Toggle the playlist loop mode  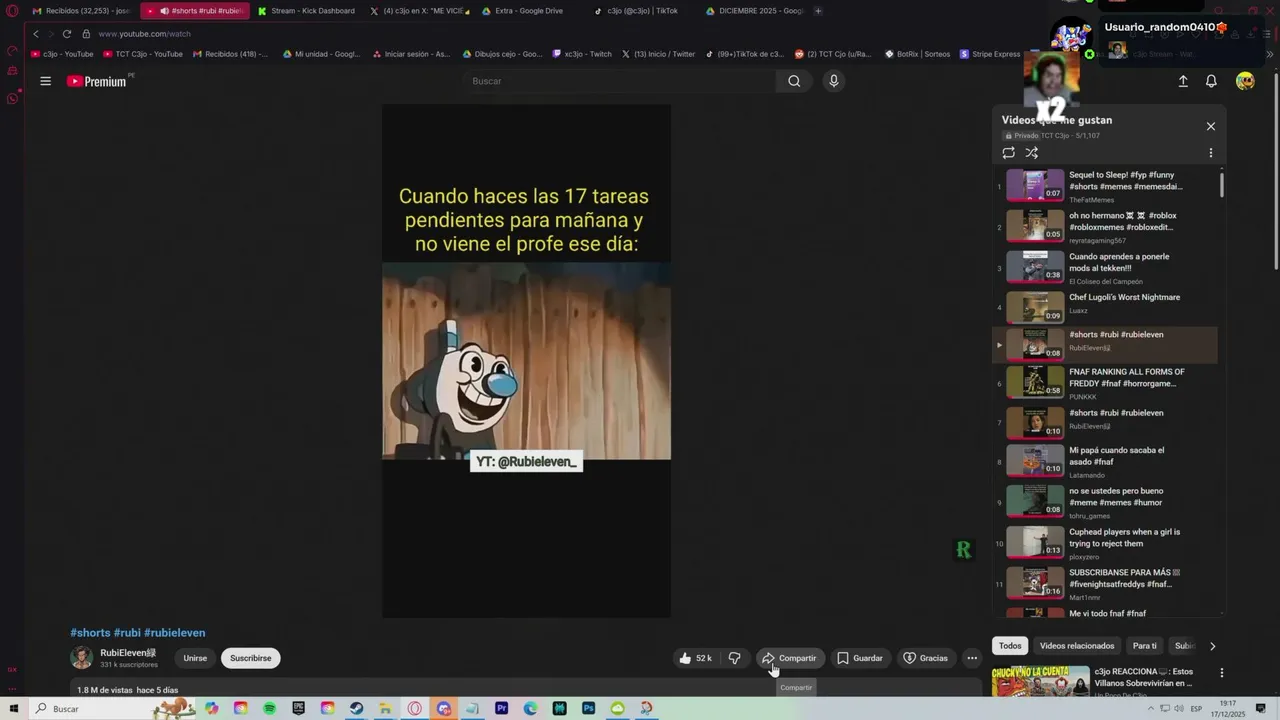[1008, 153]
